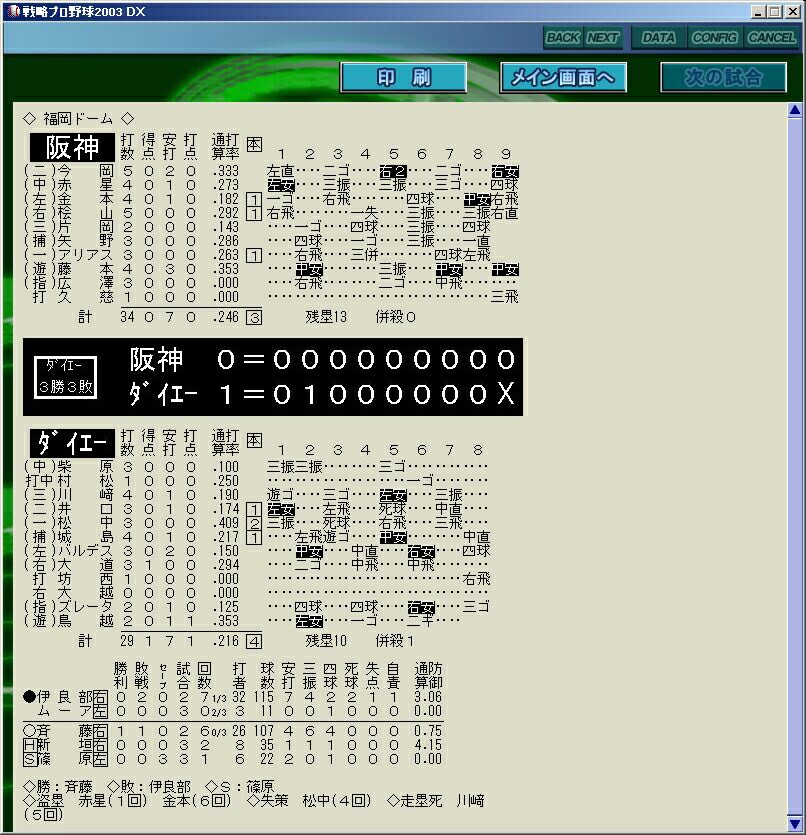
Task: Open the DATA screen
Action: (658, 38)
